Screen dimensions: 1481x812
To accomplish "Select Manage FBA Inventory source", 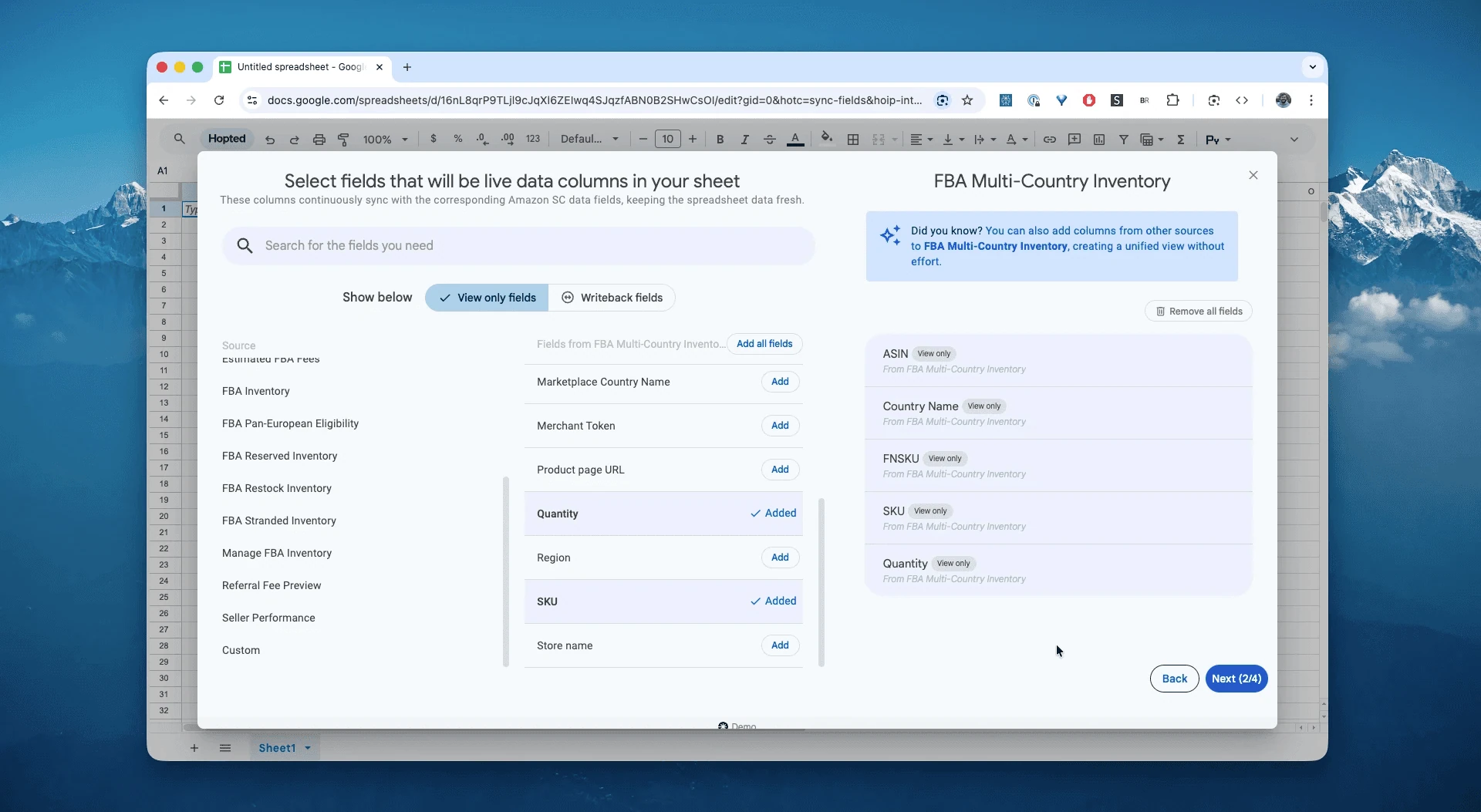I will tap(277, 553).
